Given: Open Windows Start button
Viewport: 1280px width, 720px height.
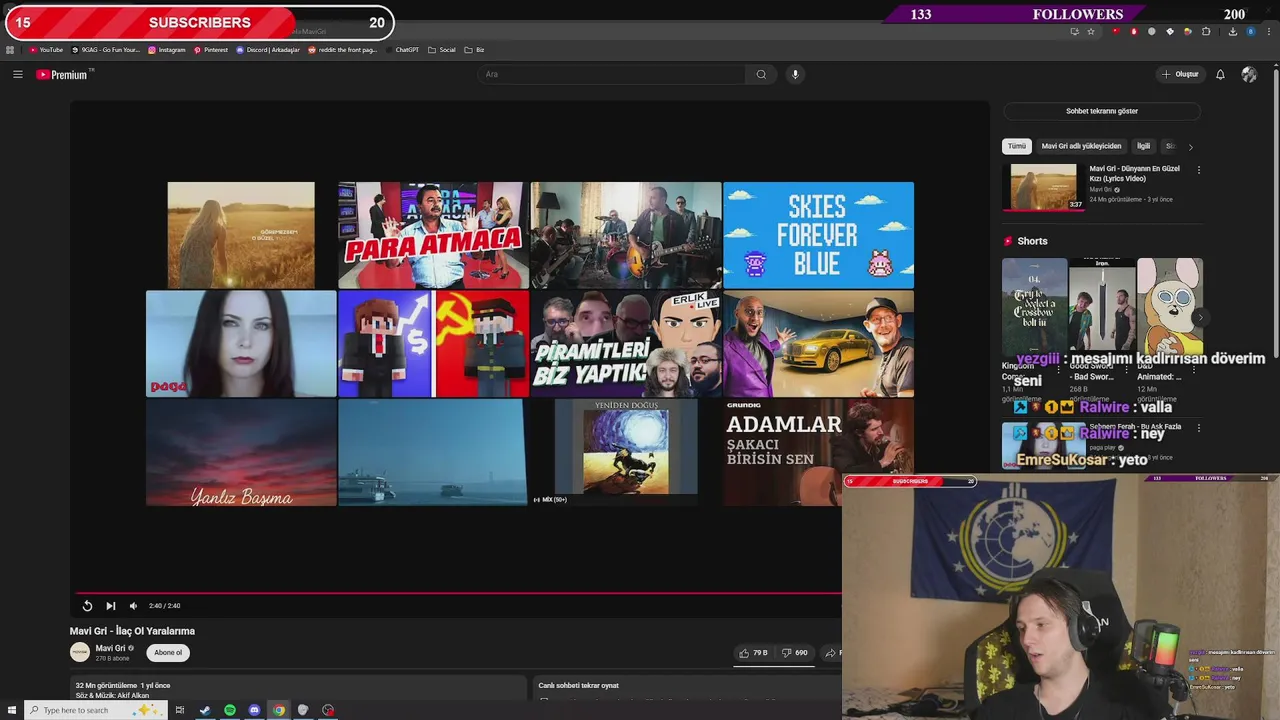Looking at the screenshot, I should click(10, 710).
